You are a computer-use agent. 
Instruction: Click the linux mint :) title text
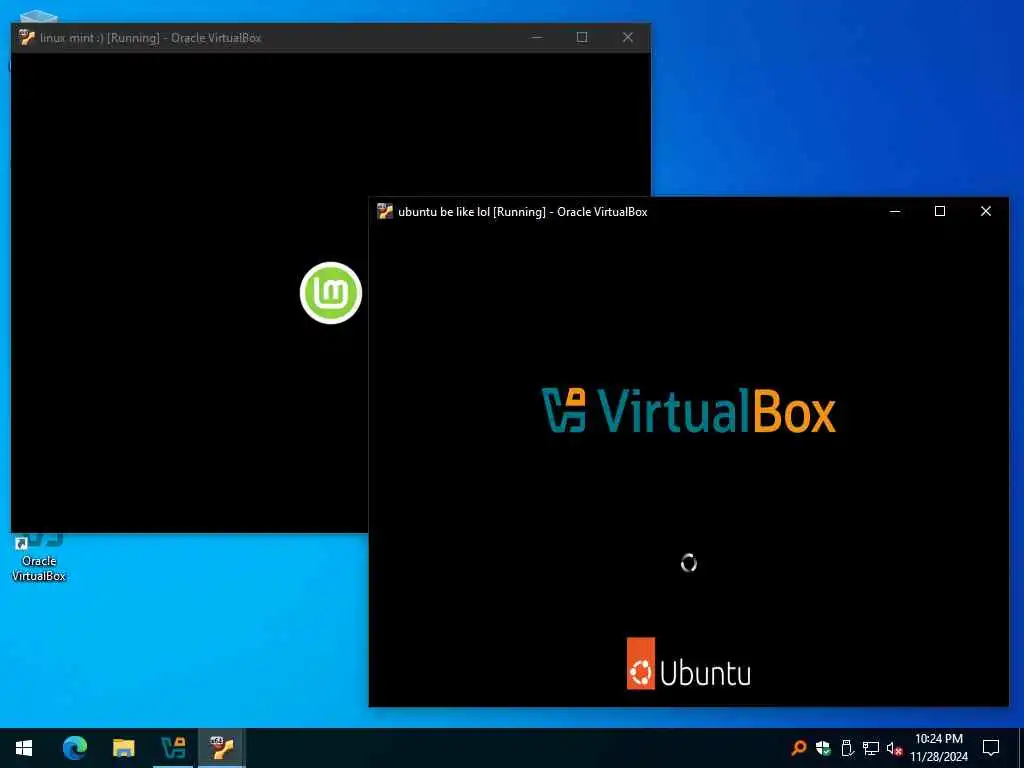71,38
